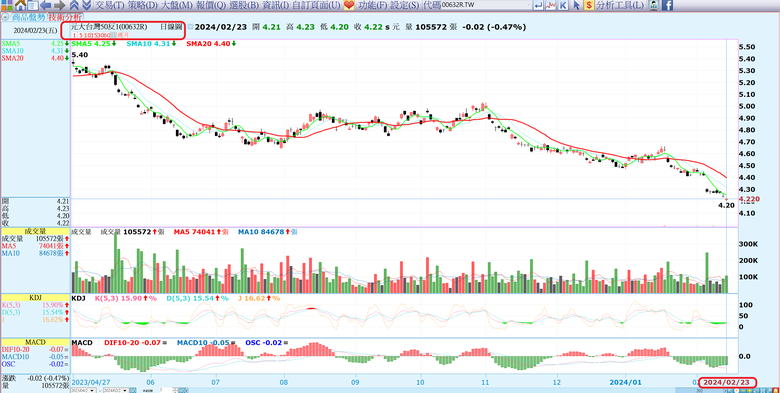Click the round icon left of 商品盤勢
Viewport: 780px width, 393px height.
pyautogui.click(x=5, y=16)
